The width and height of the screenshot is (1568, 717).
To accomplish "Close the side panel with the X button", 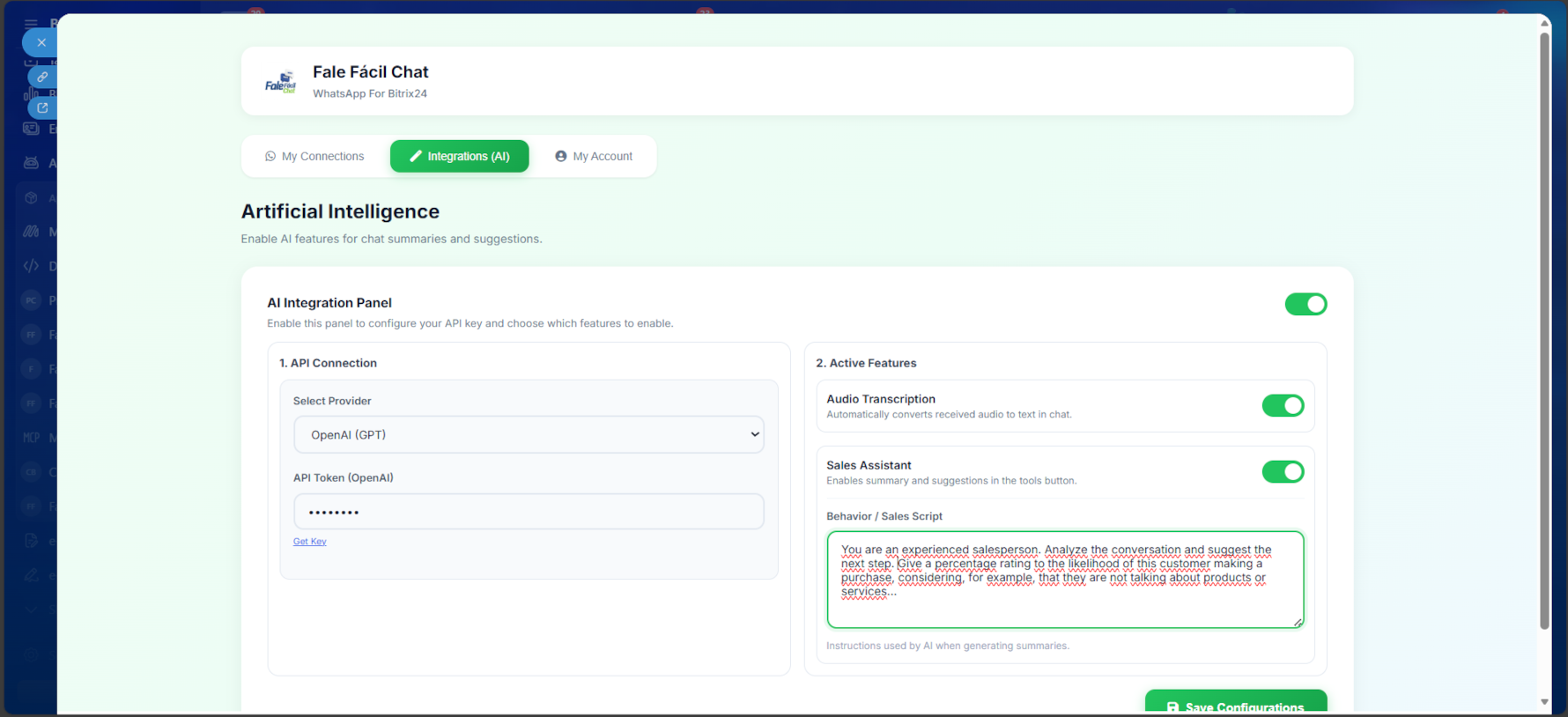I will pos(41,42).
